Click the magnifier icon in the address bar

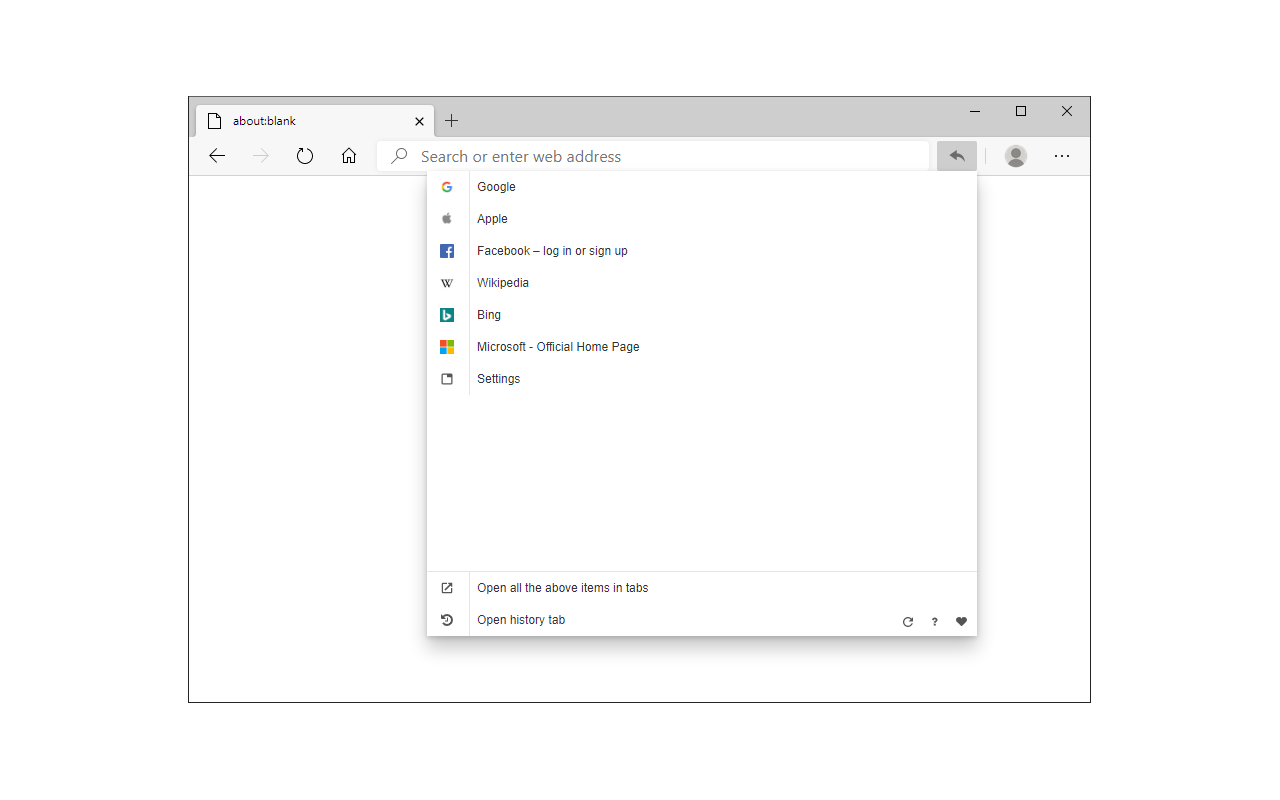[x=399, y=156]
